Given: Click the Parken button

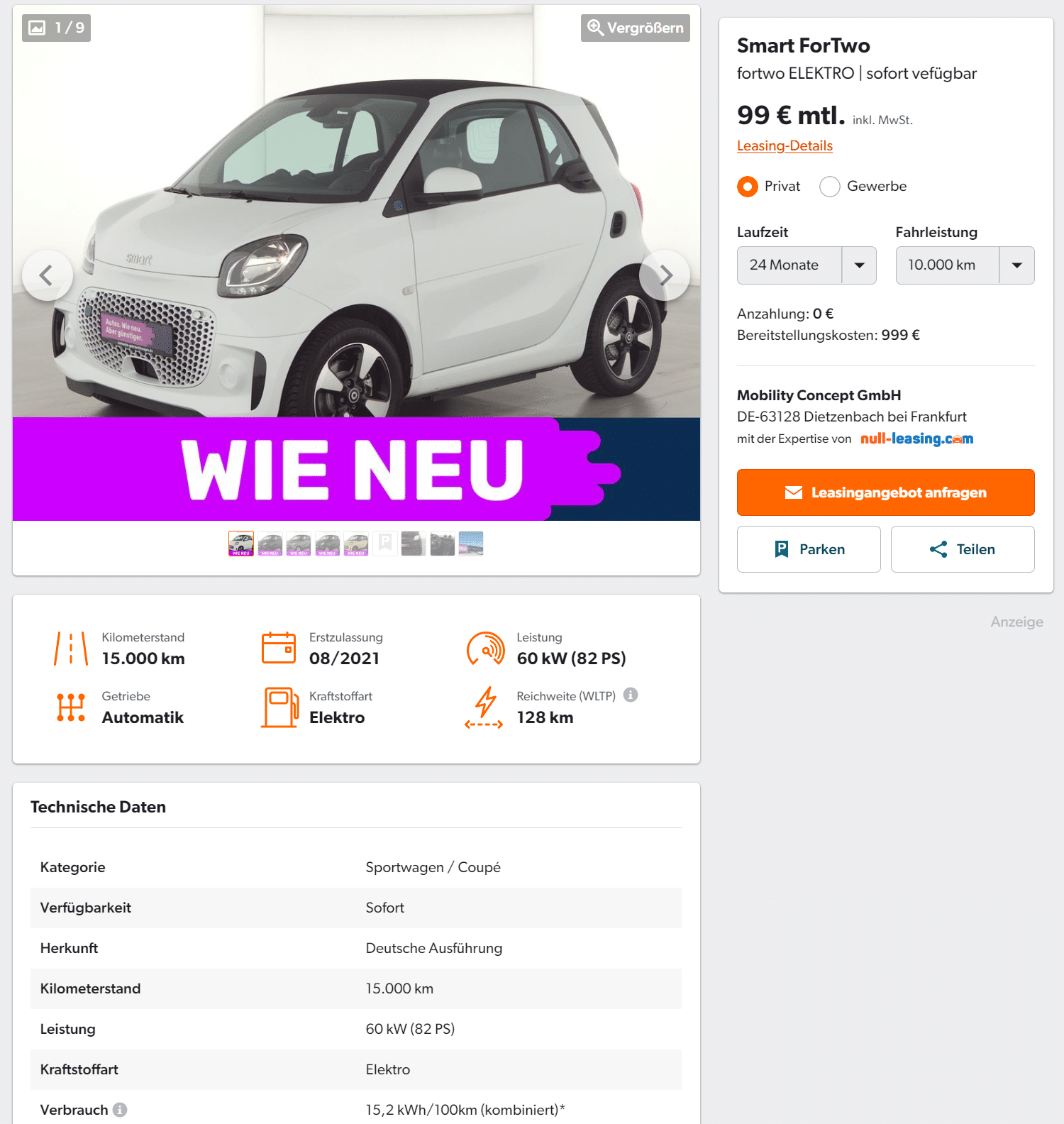Looking at the screenshot, I should [x=809, y=549].
